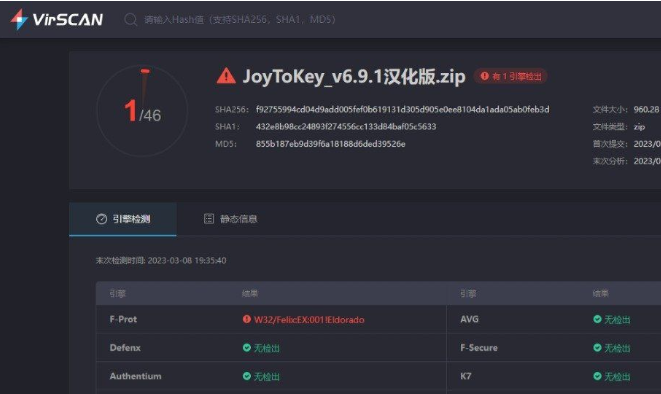
Task: Click the '有1引擎检出' red badge
Action: (x=511, y=76)
